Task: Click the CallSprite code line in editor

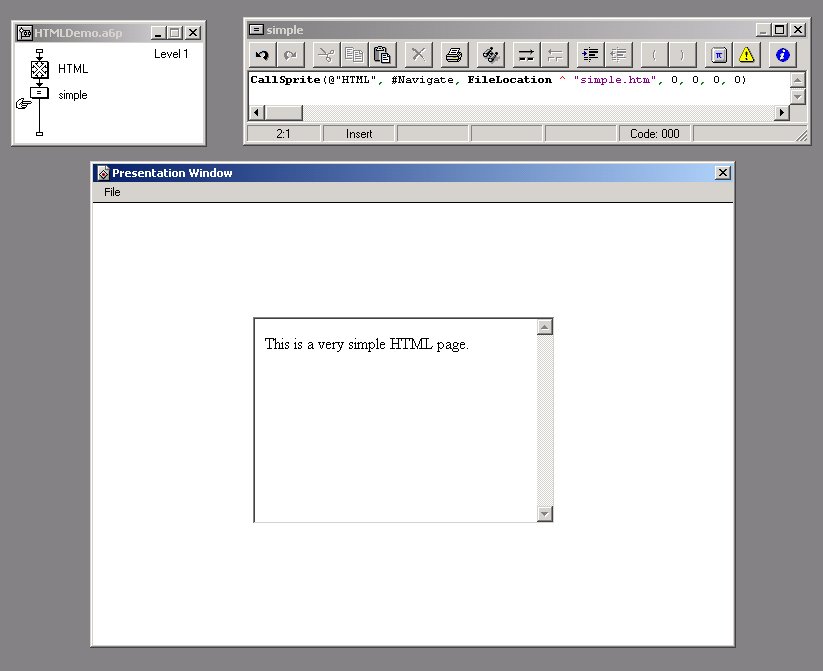Action: tap(498, 80)
